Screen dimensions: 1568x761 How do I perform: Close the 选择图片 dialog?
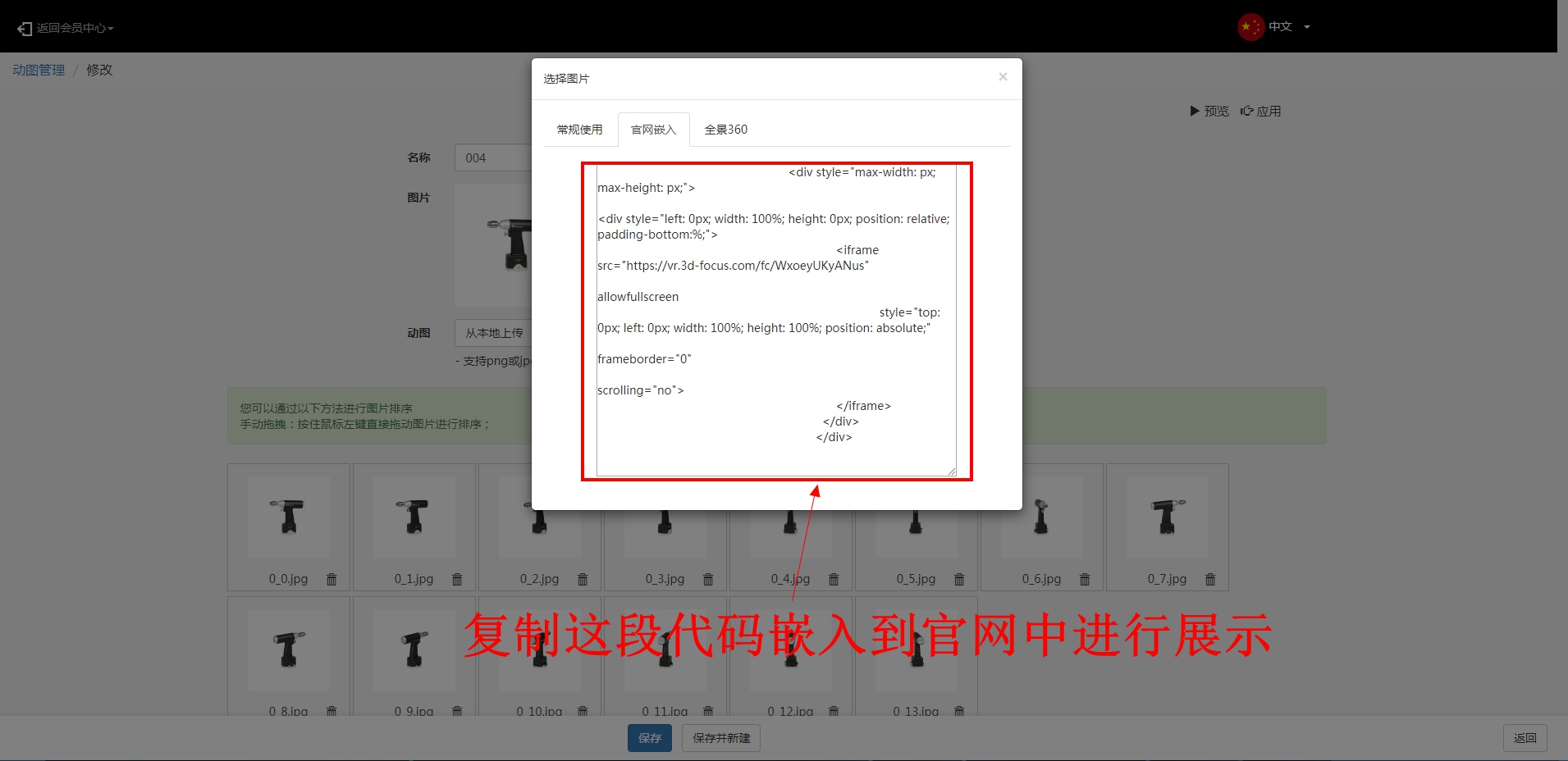(1003, 77)
